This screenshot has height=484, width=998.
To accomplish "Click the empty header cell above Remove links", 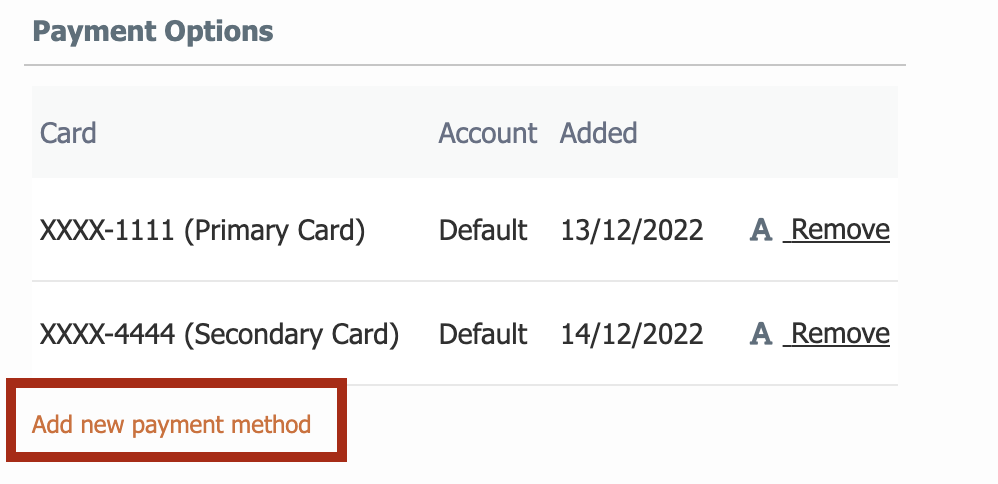I will (x=819, y=132).
